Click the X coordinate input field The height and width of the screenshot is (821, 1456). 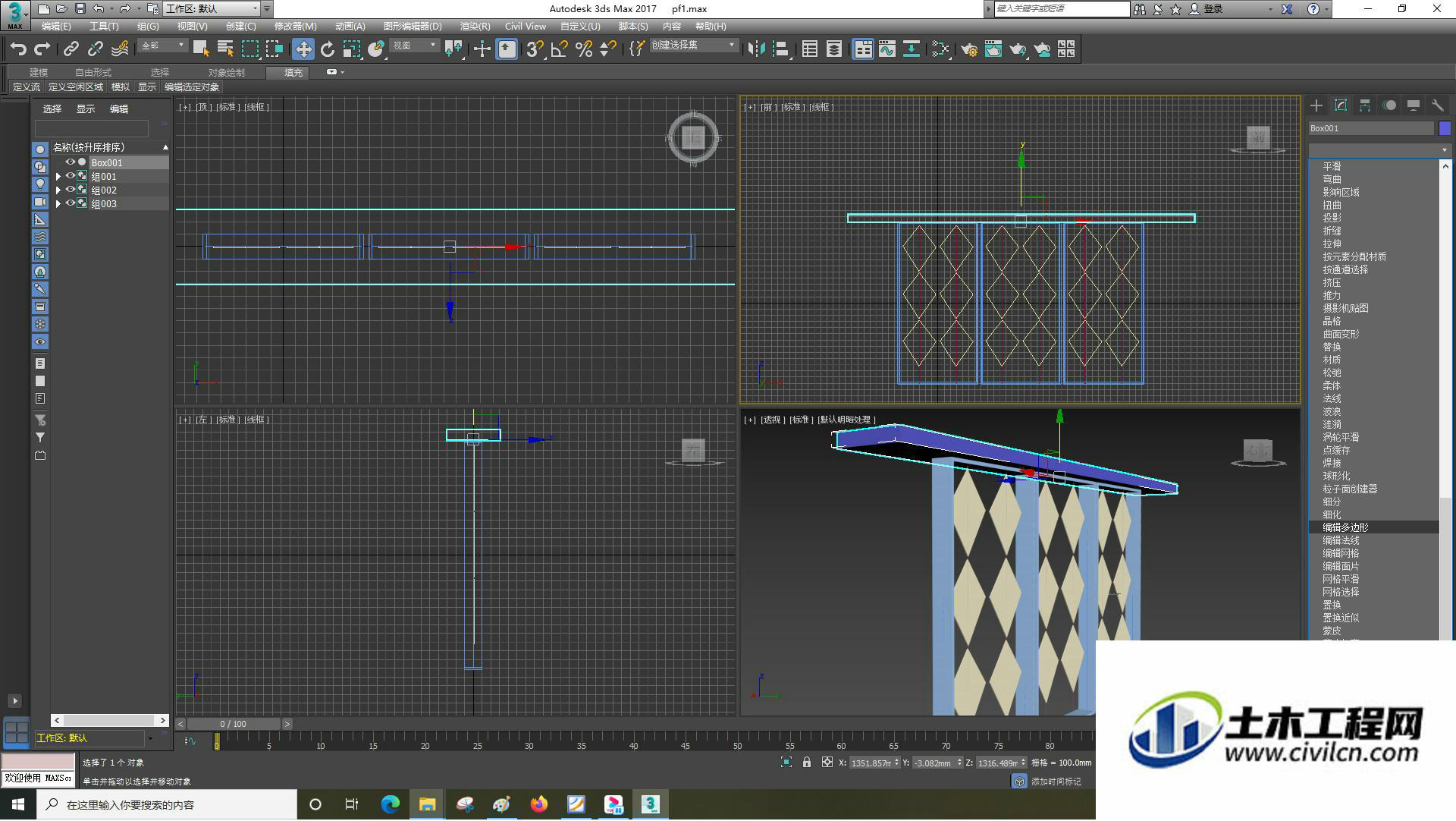(871, 763)
